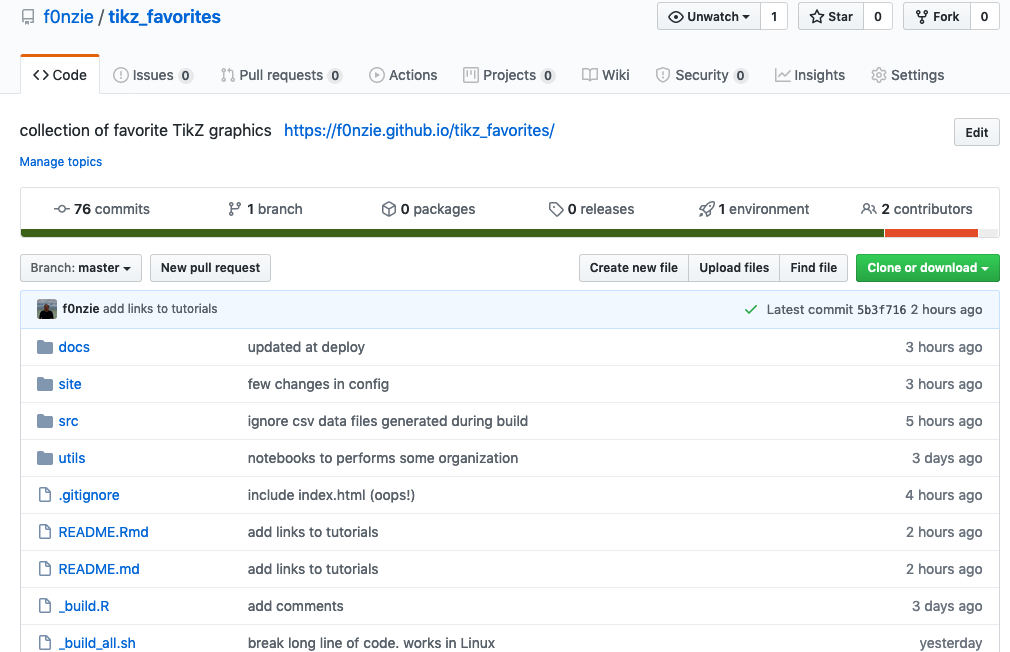Click the releases tag icon

pyautogui.click(x=556, y=209)
